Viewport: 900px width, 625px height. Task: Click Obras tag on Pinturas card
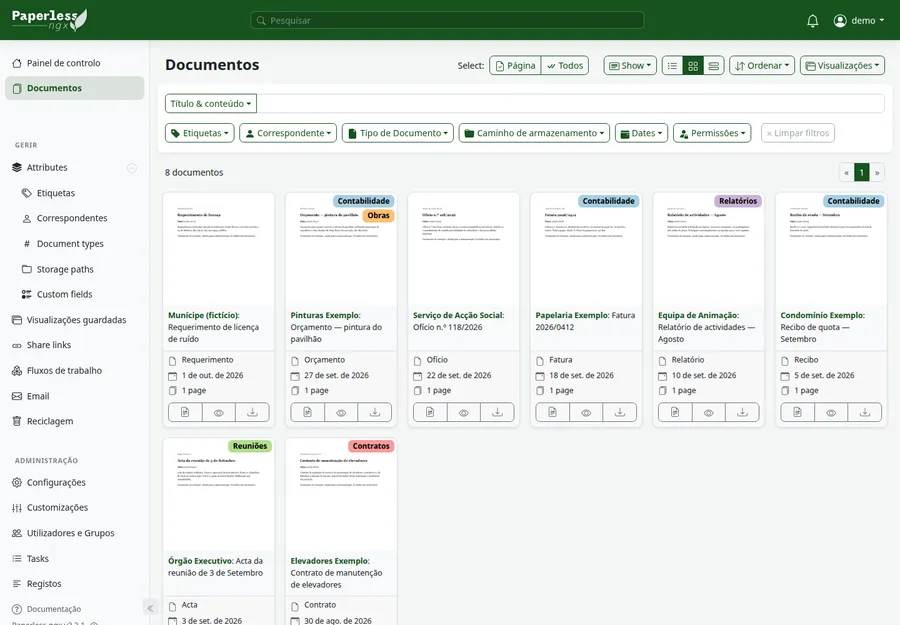point(378,216)
